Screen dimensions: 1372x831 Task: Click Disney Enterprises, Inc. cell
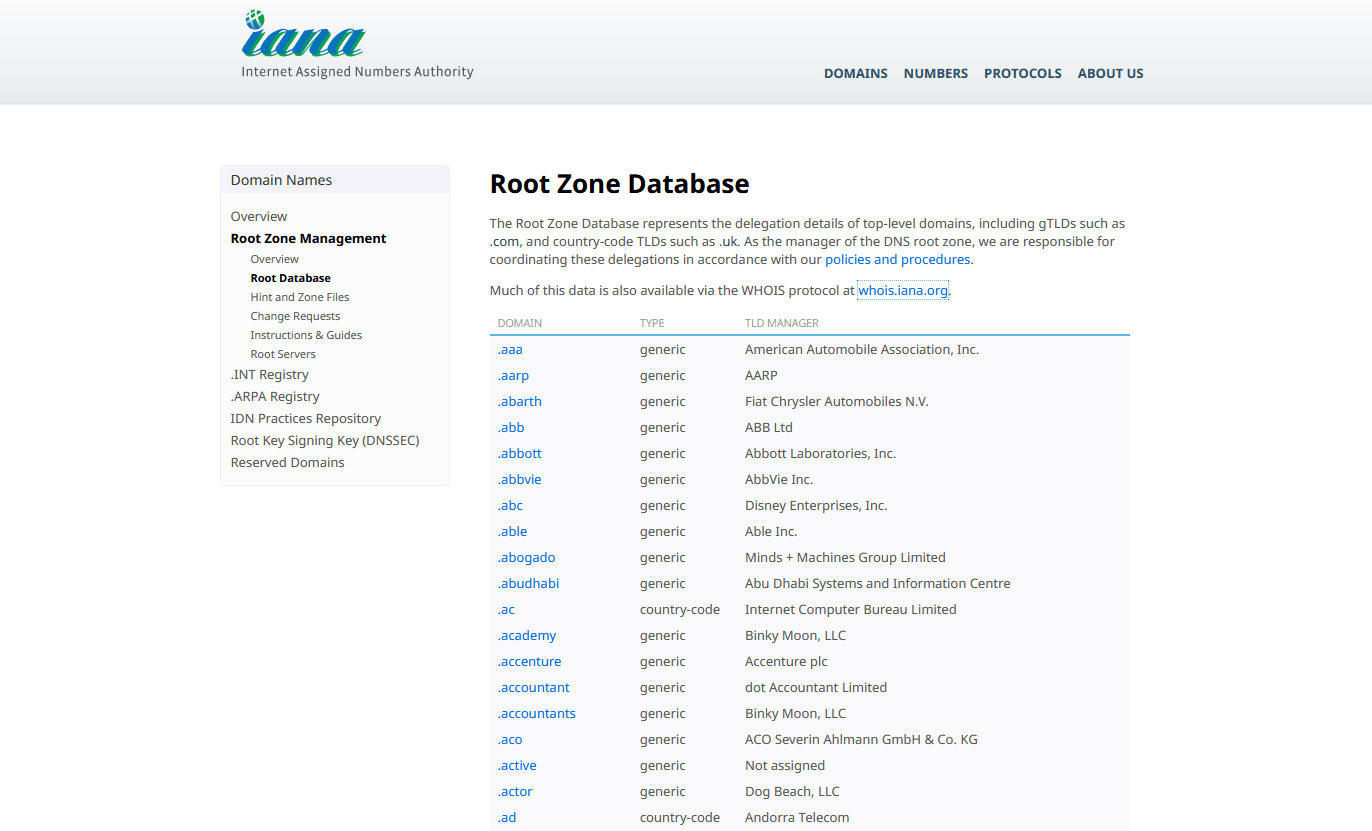click(816, 505)
